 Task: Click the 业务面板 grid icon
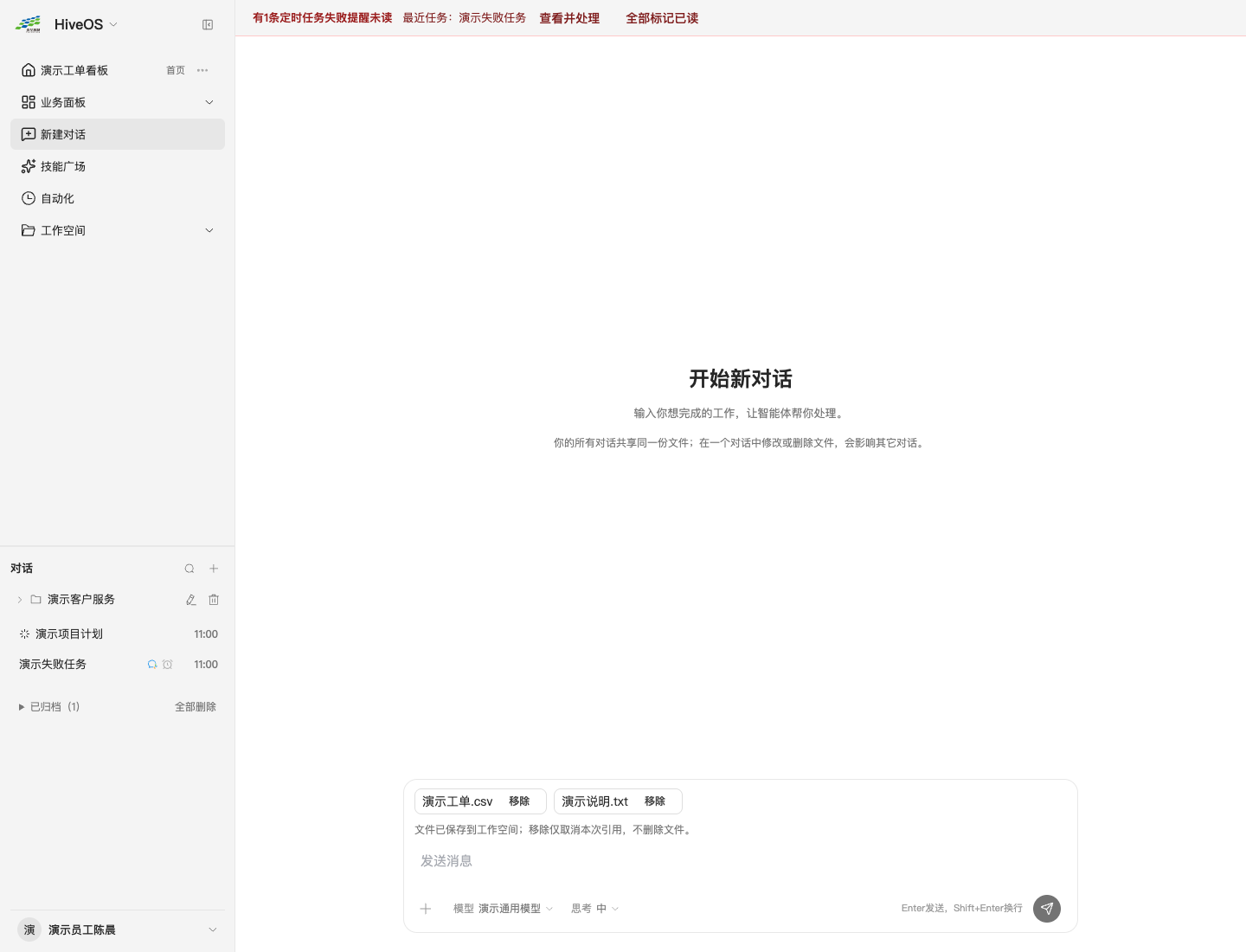(x=29, y=102)
